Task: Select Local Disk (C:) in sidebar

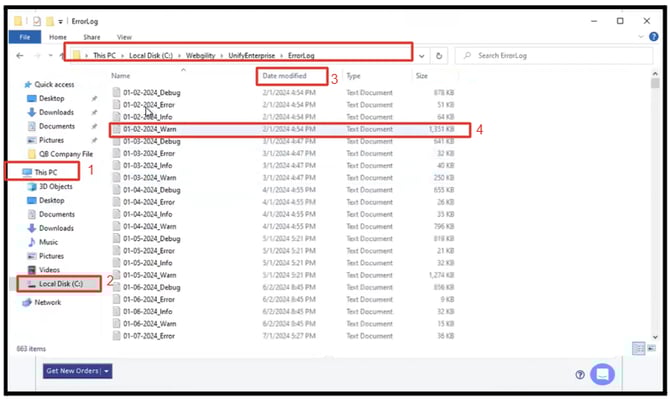Action: (61, 284)
